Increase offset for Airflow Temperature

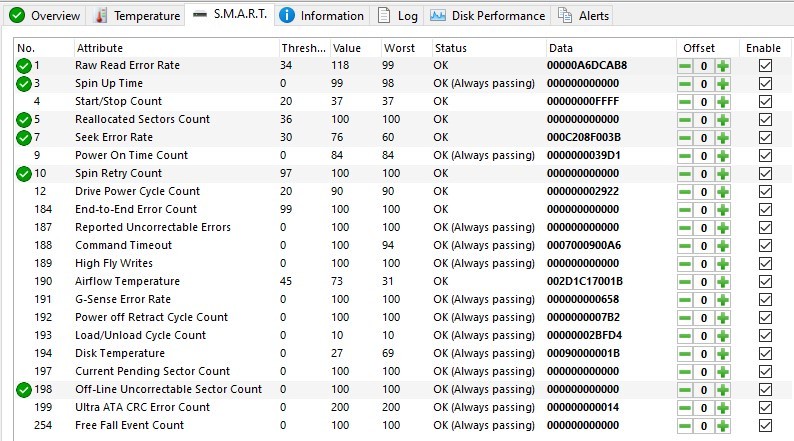pyautogui.click(x=722, y=282)
